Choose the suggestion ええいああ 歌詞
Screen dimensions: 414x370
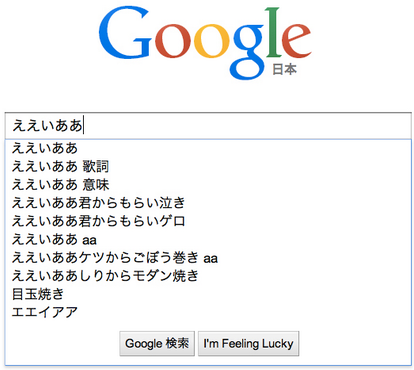208,166
